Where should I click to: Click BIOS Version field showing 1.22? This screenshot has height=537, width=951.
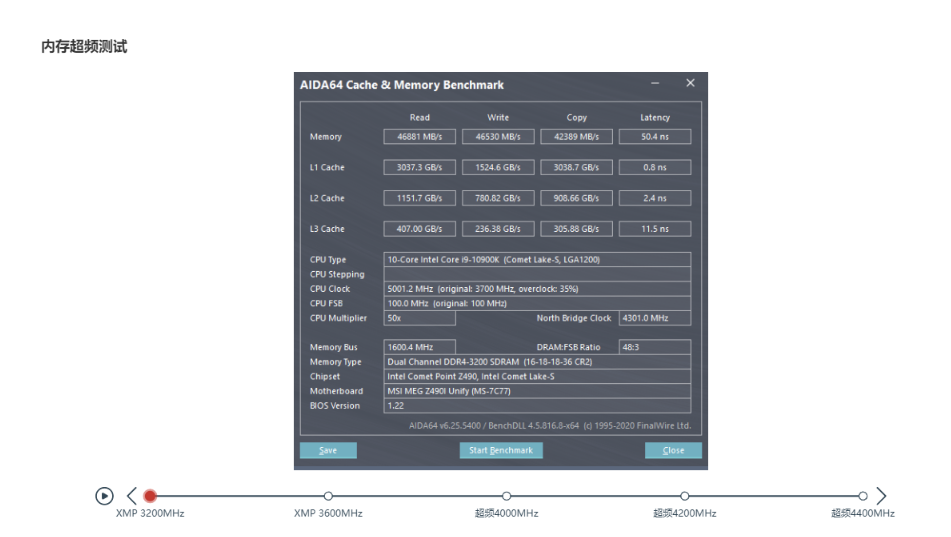pyautogui.click(x=537, y=405)
